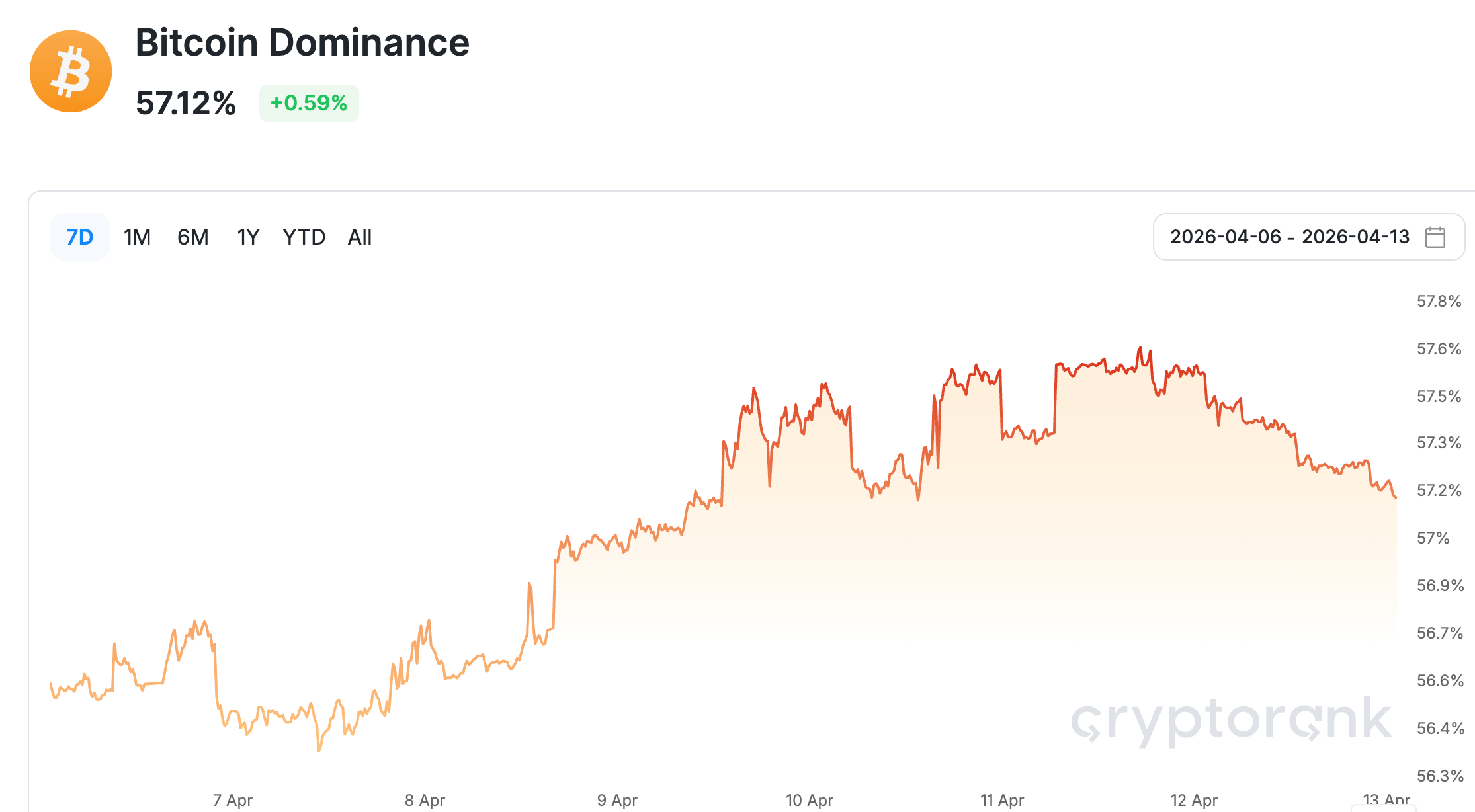Click the 7 Apr x-axis label

(233, 800)
